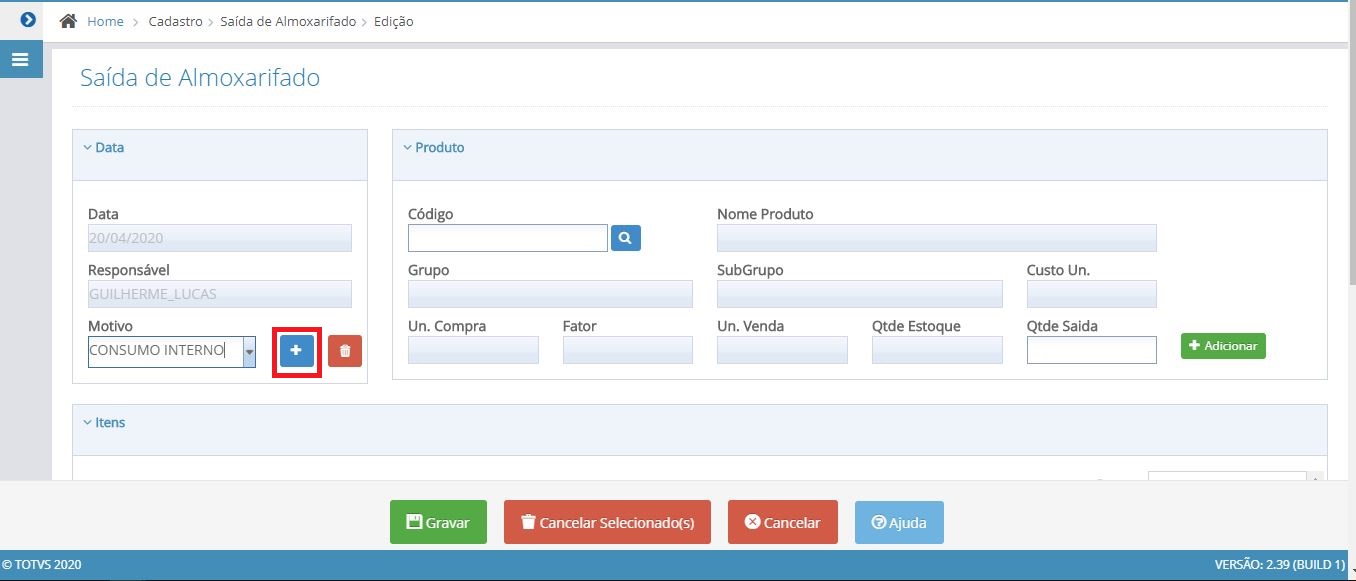Go to Home breadcrumb link
1356x581 pixels.
click(x=105, y=21)
